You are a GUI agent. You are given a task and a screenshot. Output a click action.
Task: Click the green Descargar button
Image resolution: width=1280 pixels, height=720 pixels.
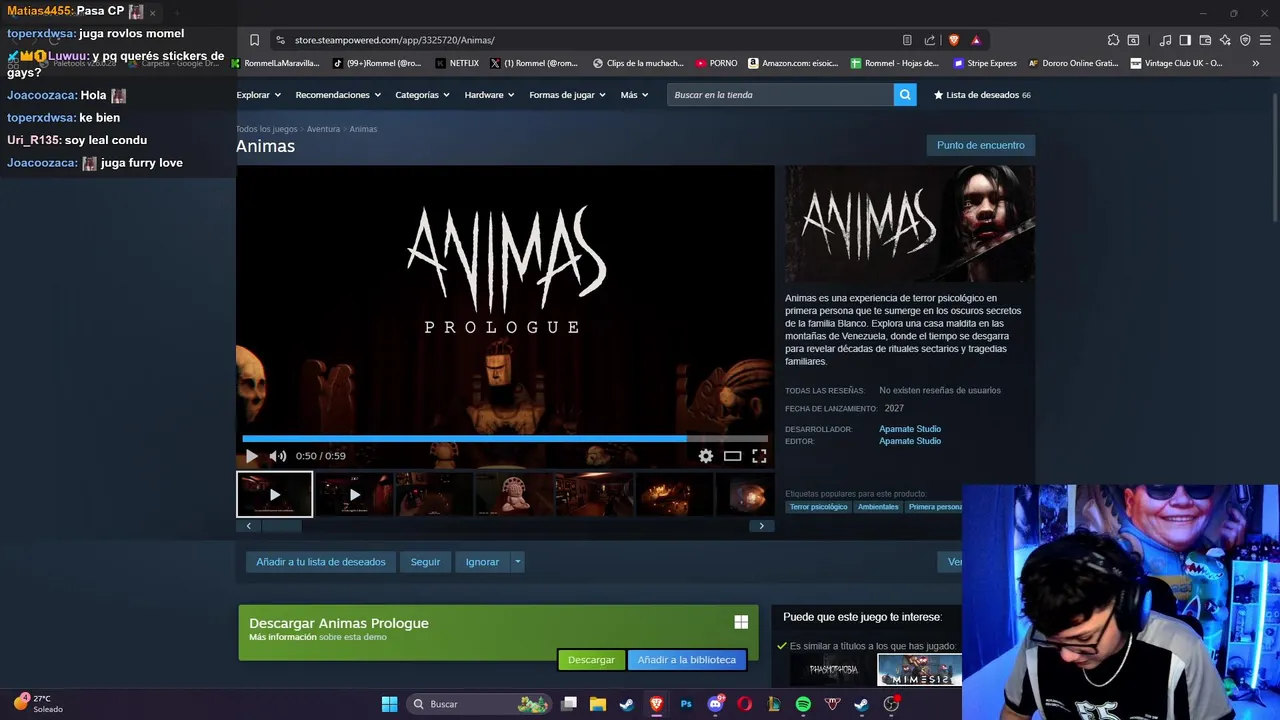tap(591, 660)
